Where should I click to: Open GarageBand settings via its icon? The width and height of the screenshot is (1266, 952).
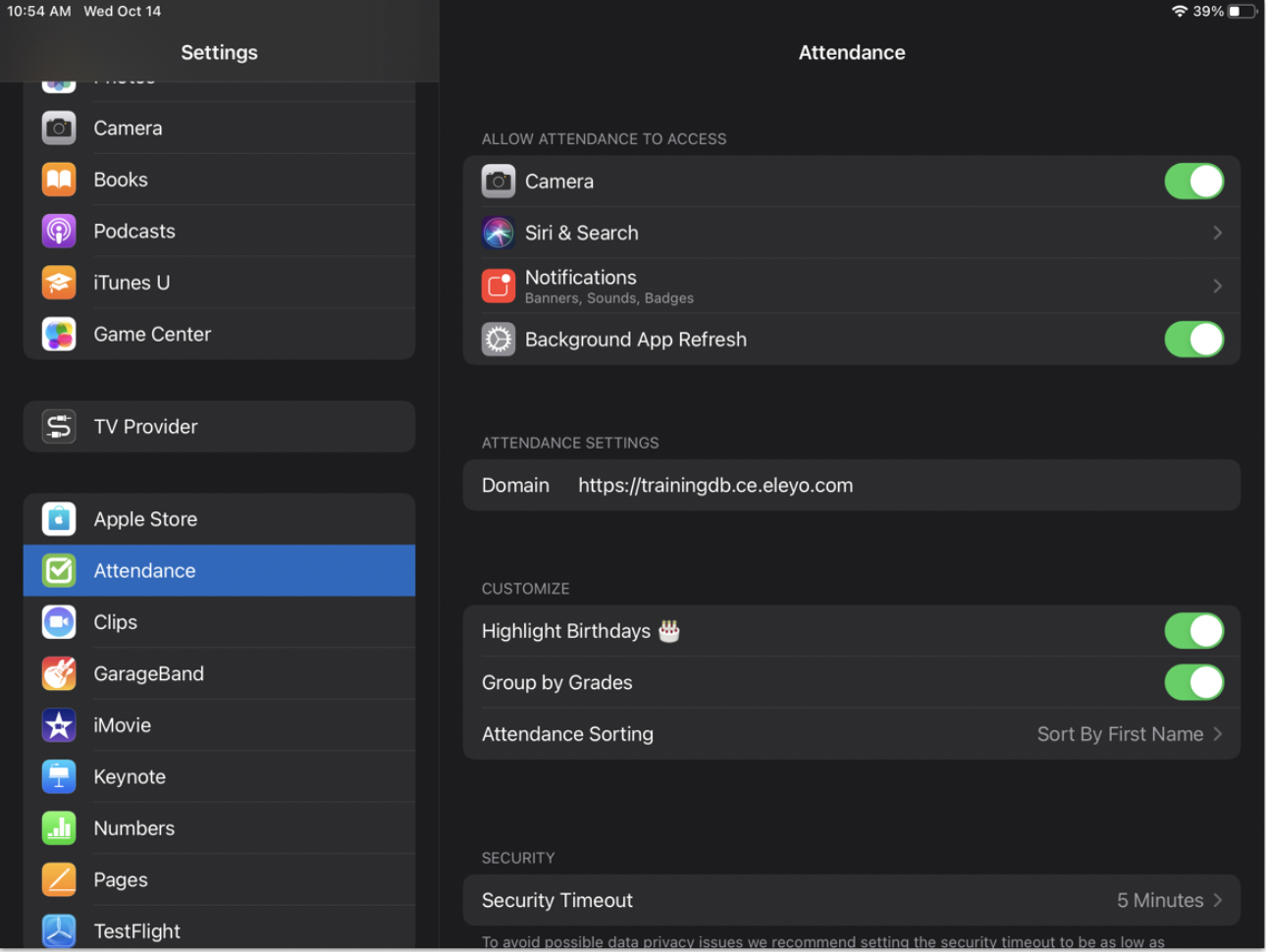(58, 673)
